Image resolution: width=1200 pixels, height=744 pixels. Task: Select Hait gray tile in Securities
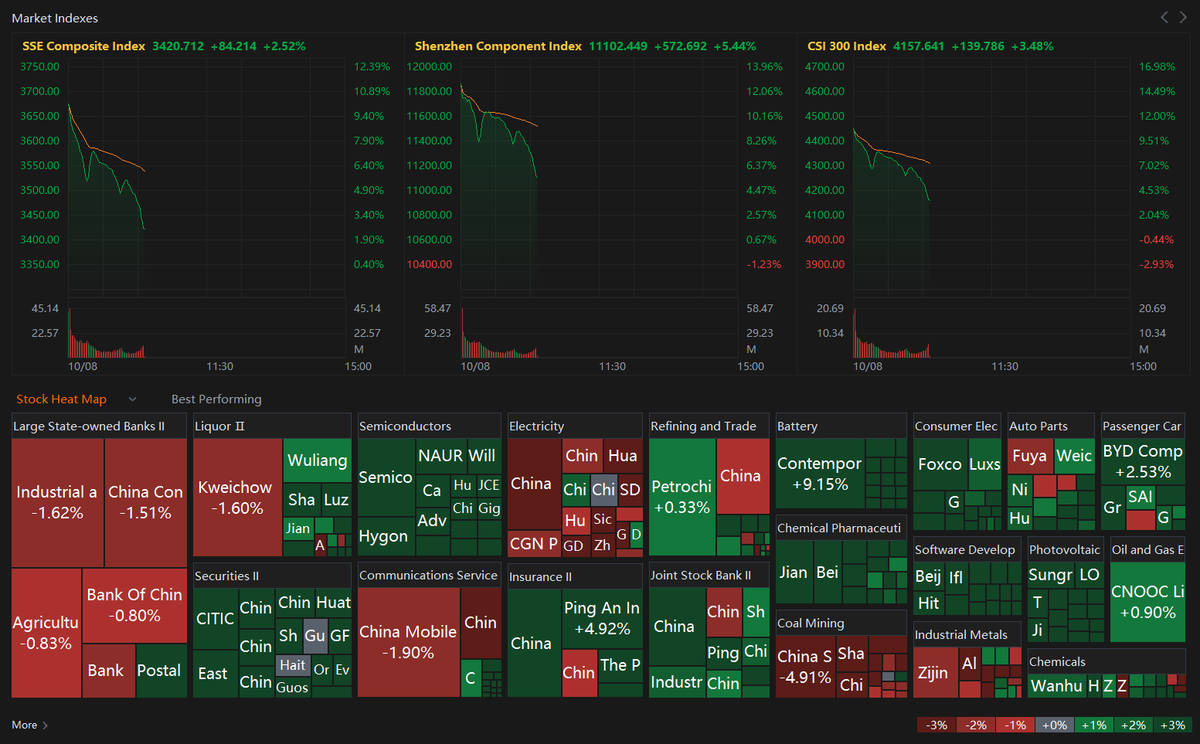(x=292, y=664)
